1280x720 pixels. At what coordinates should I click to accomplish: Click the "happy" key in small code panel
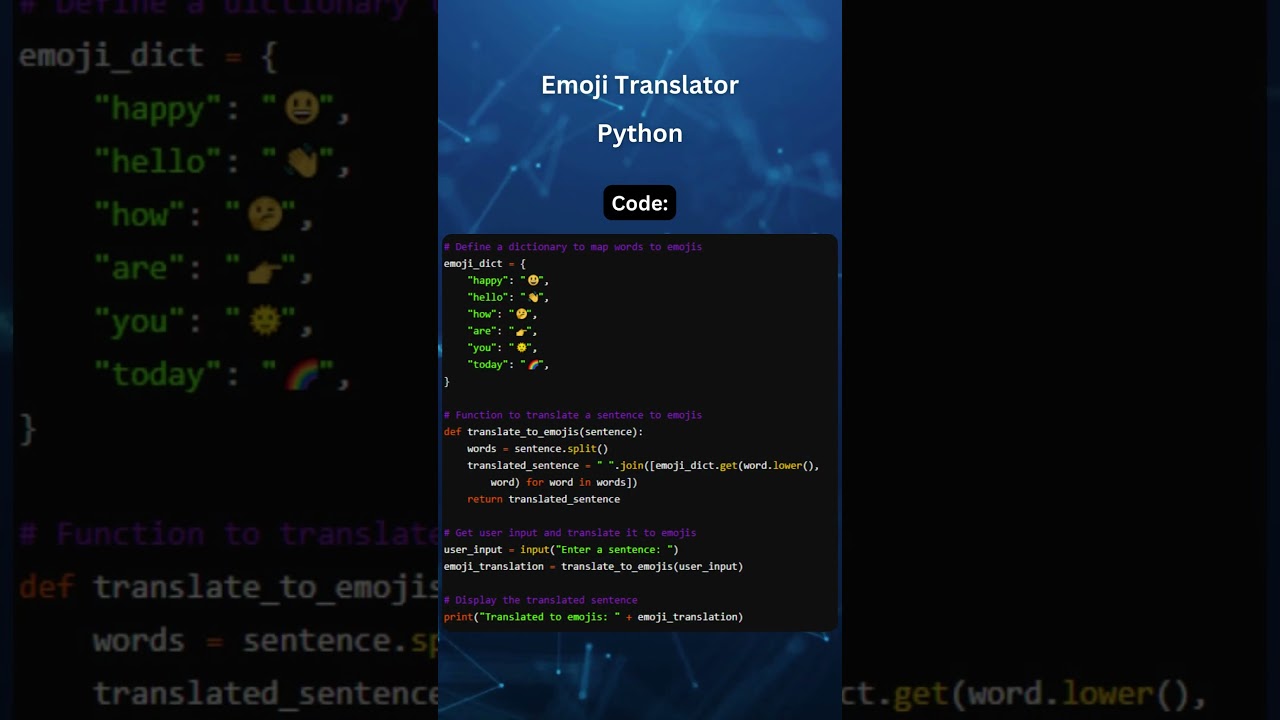[486, 281]
